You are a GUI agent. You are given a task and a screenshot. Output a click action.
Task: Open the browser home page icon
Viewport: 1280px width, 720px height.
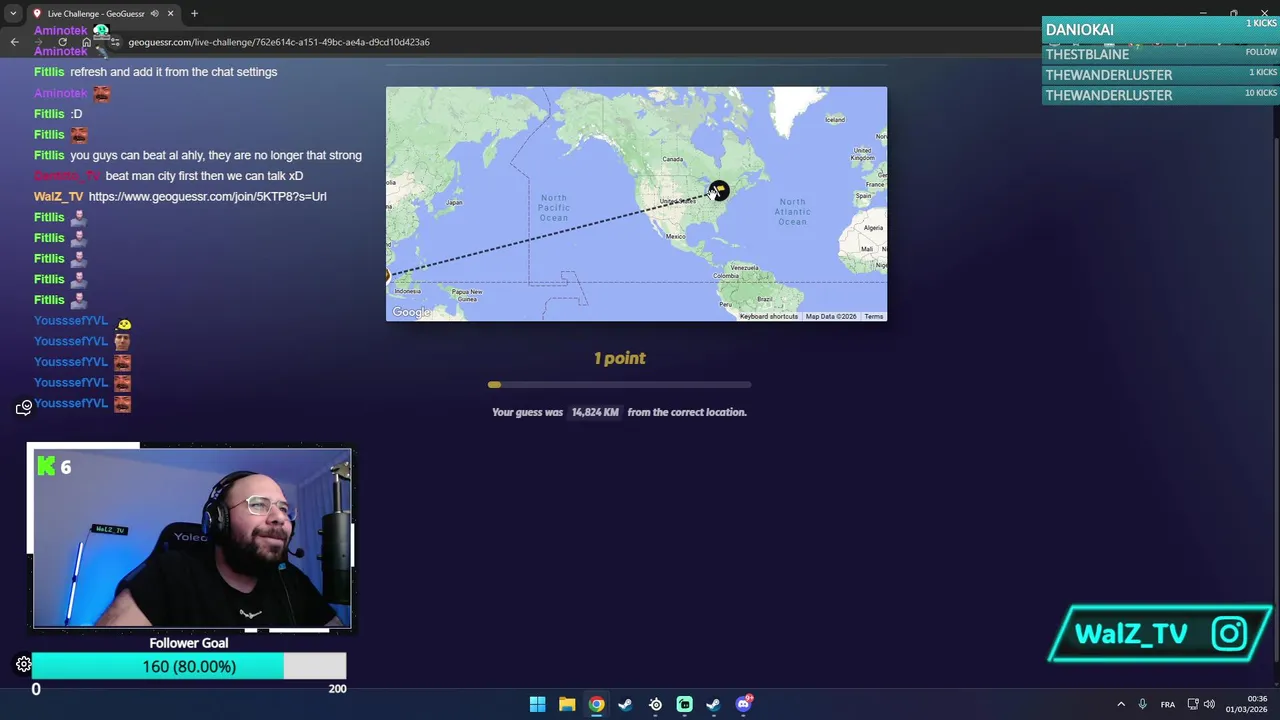pyautogui.click(x=86, y=42)
